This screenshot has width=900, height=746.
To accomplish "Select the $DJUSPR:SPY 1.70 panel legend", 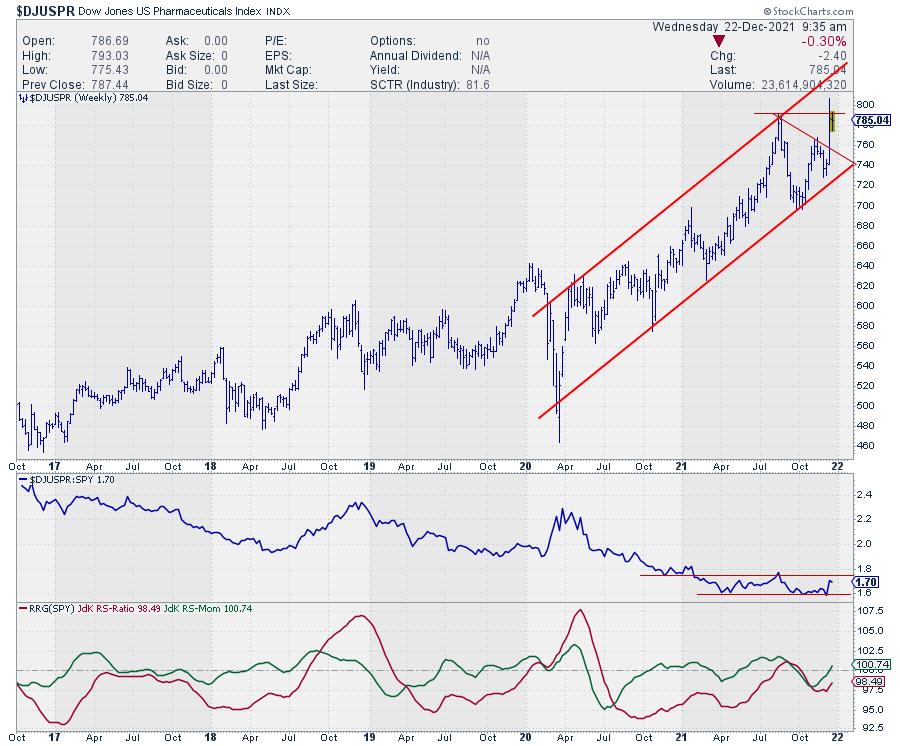I will tap(67, 480).
